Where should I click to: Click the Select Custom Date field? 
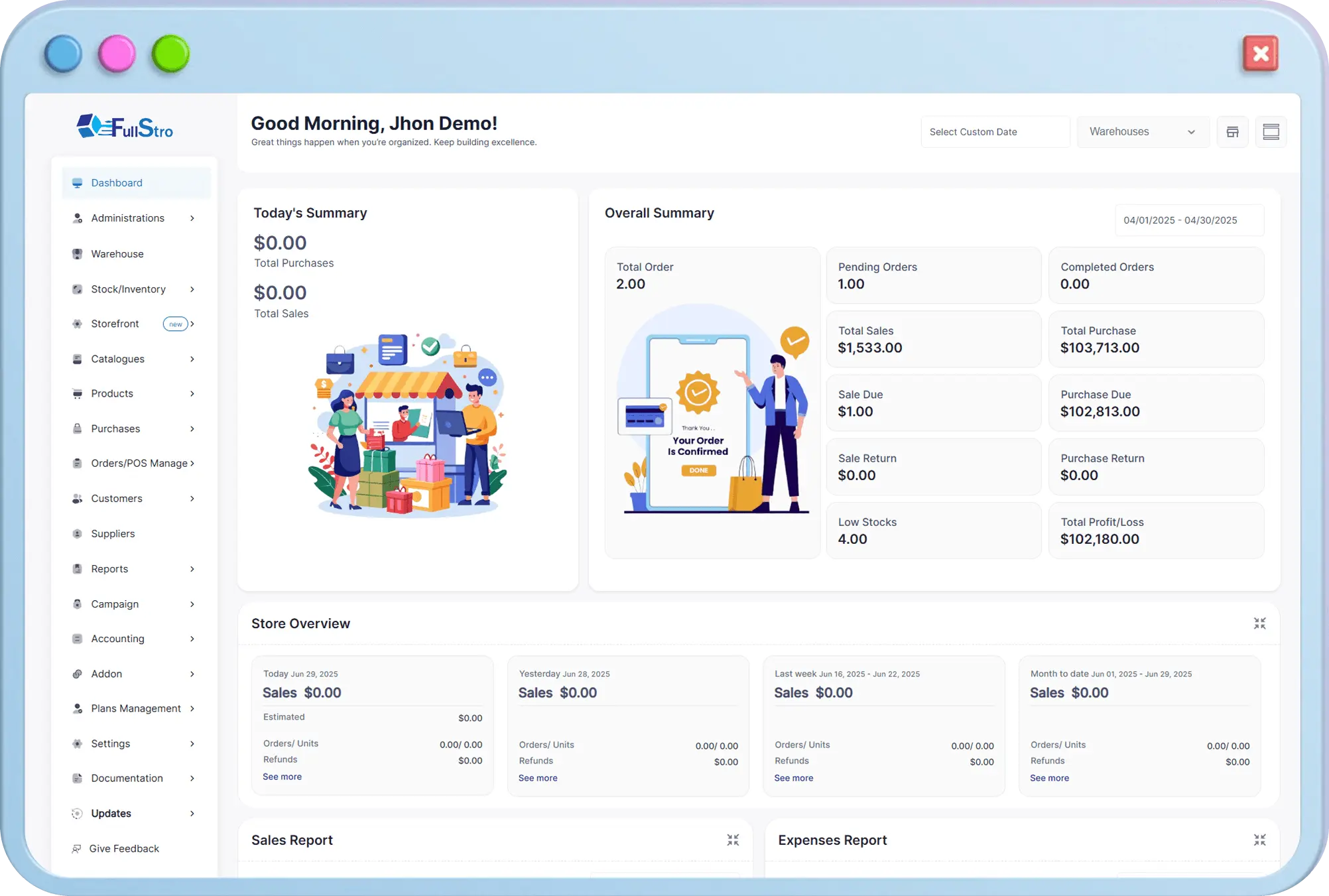[x=994, y=132]
